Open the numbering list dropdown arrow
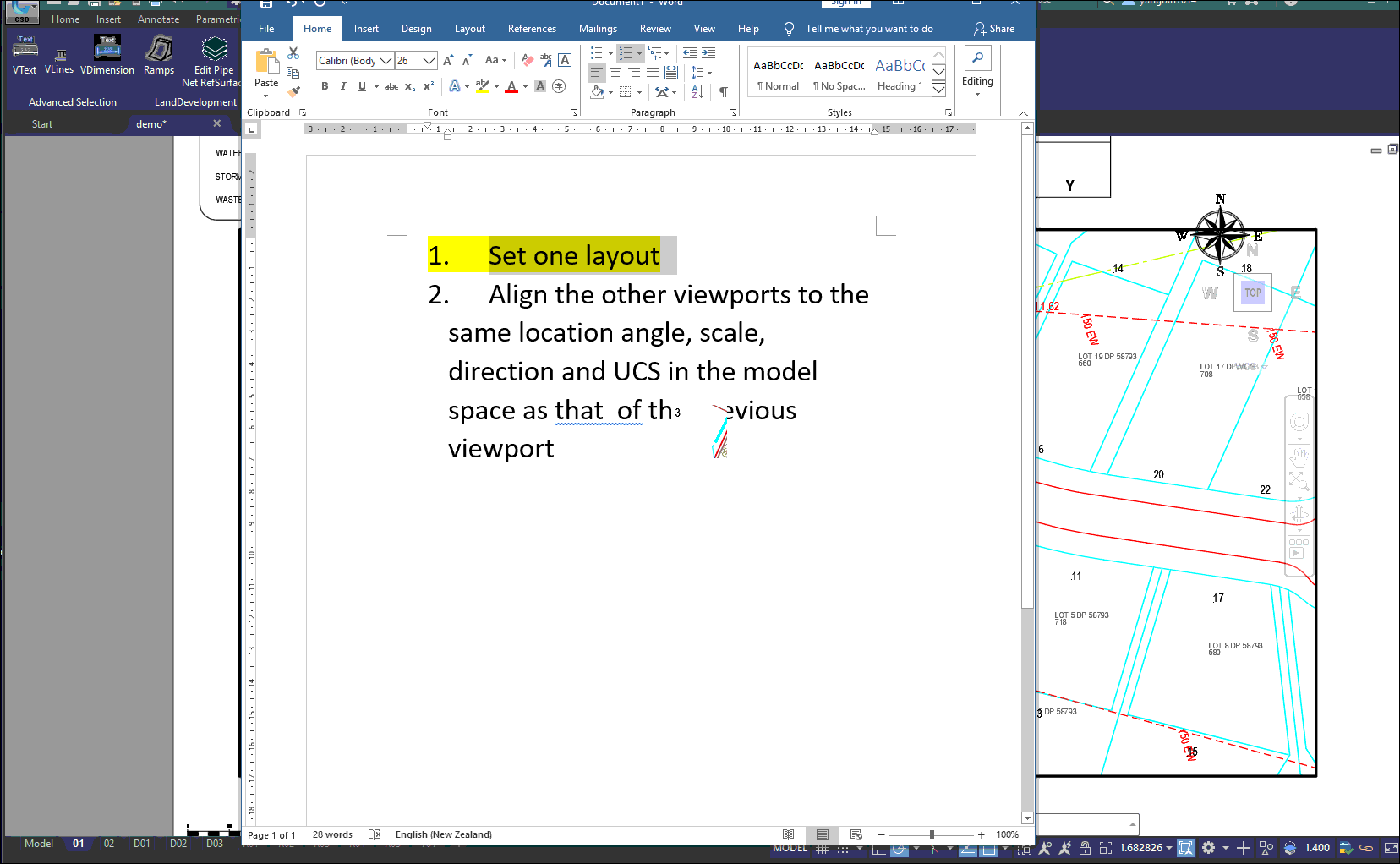 (639, 53)
